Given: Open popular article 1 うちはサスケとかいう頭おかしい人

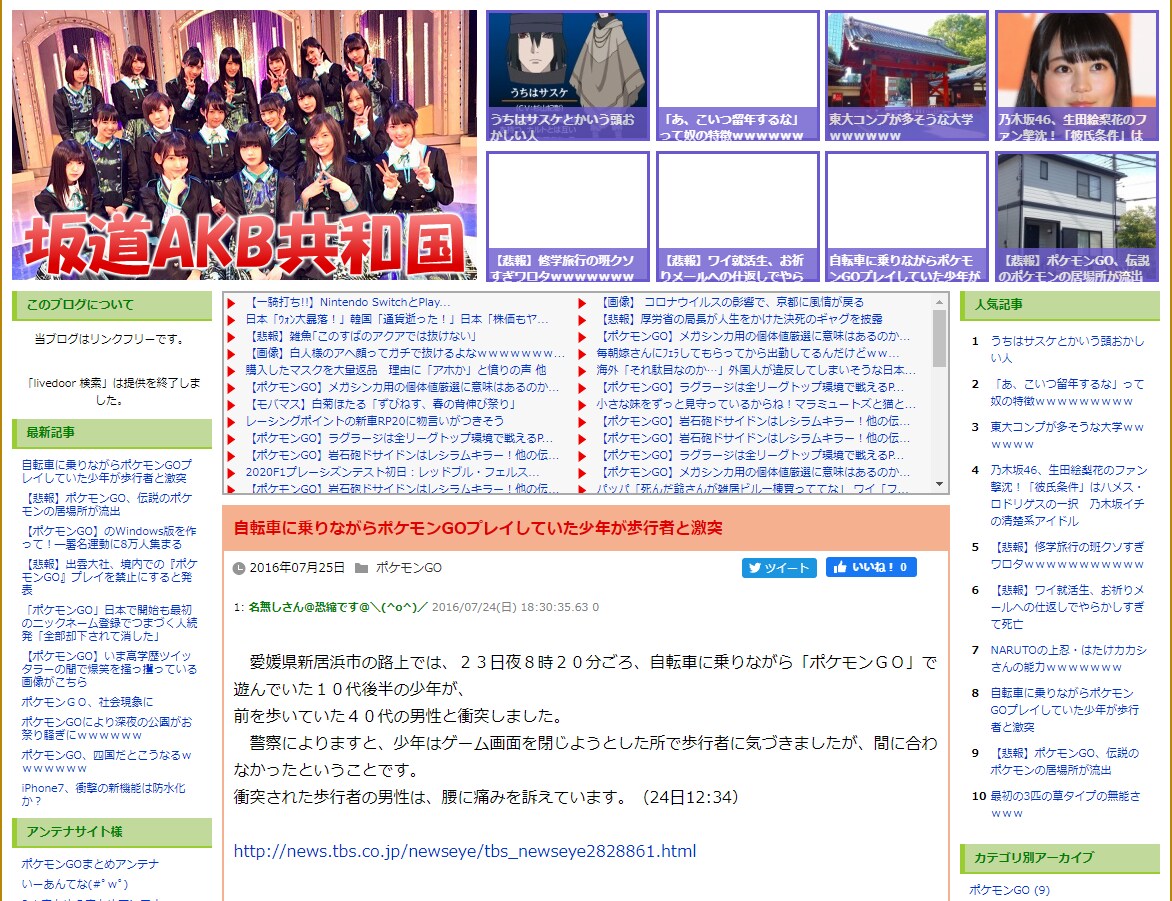Looking at the screenshot, I should (1067, 349).
